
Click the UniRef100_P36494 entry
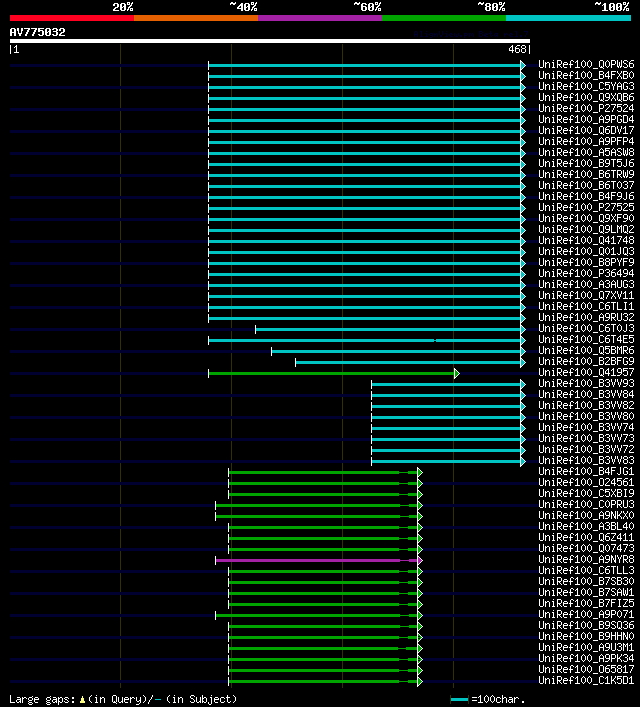[586, 273]
